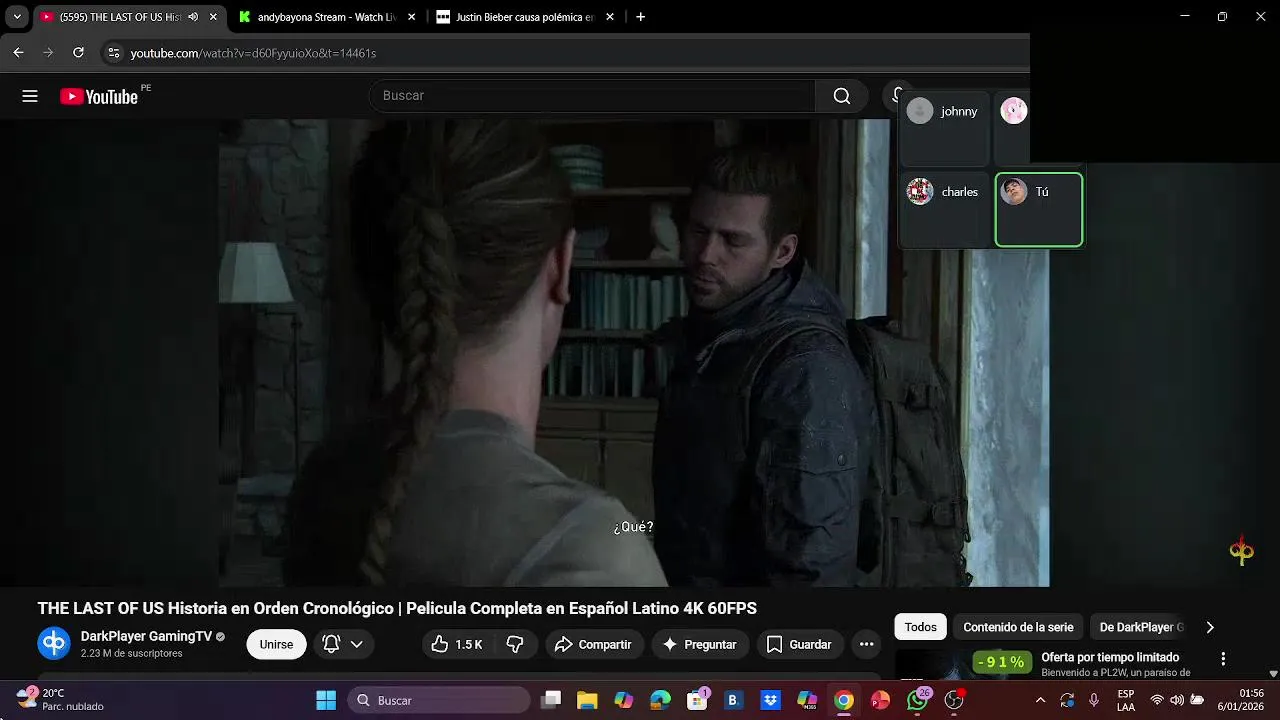1280x720 pixels.
Task: Click the Preguntar ask button
Action: click(x=699, y=645)
